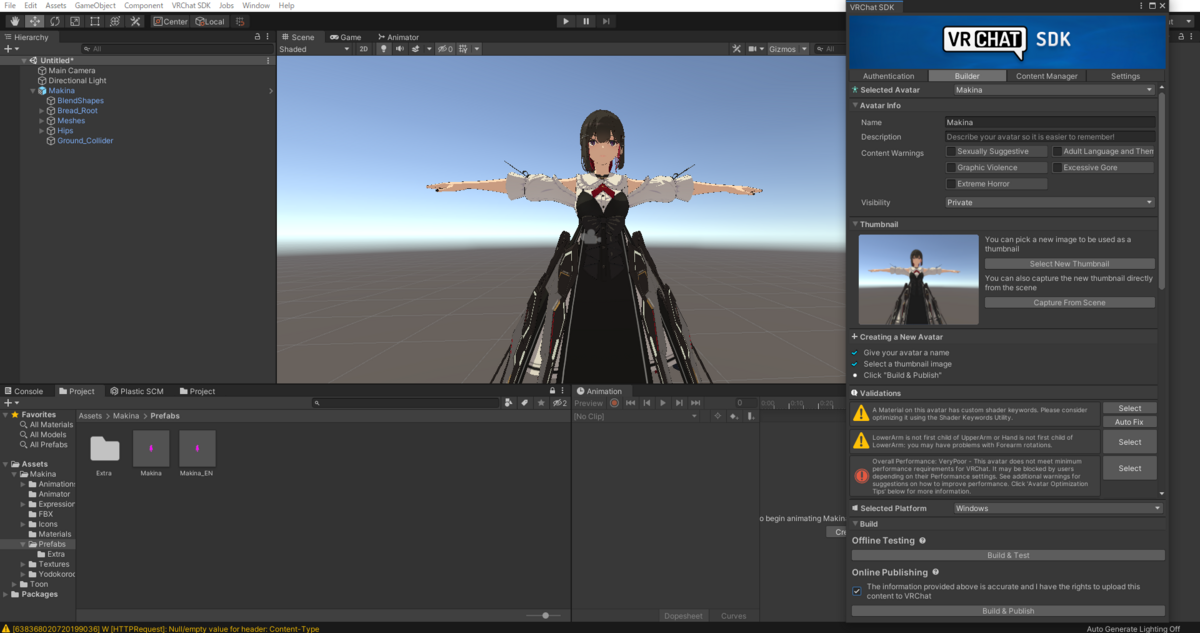
Task: Open the Selected Avatar dropdown
Action: [x=1053, y=90]
